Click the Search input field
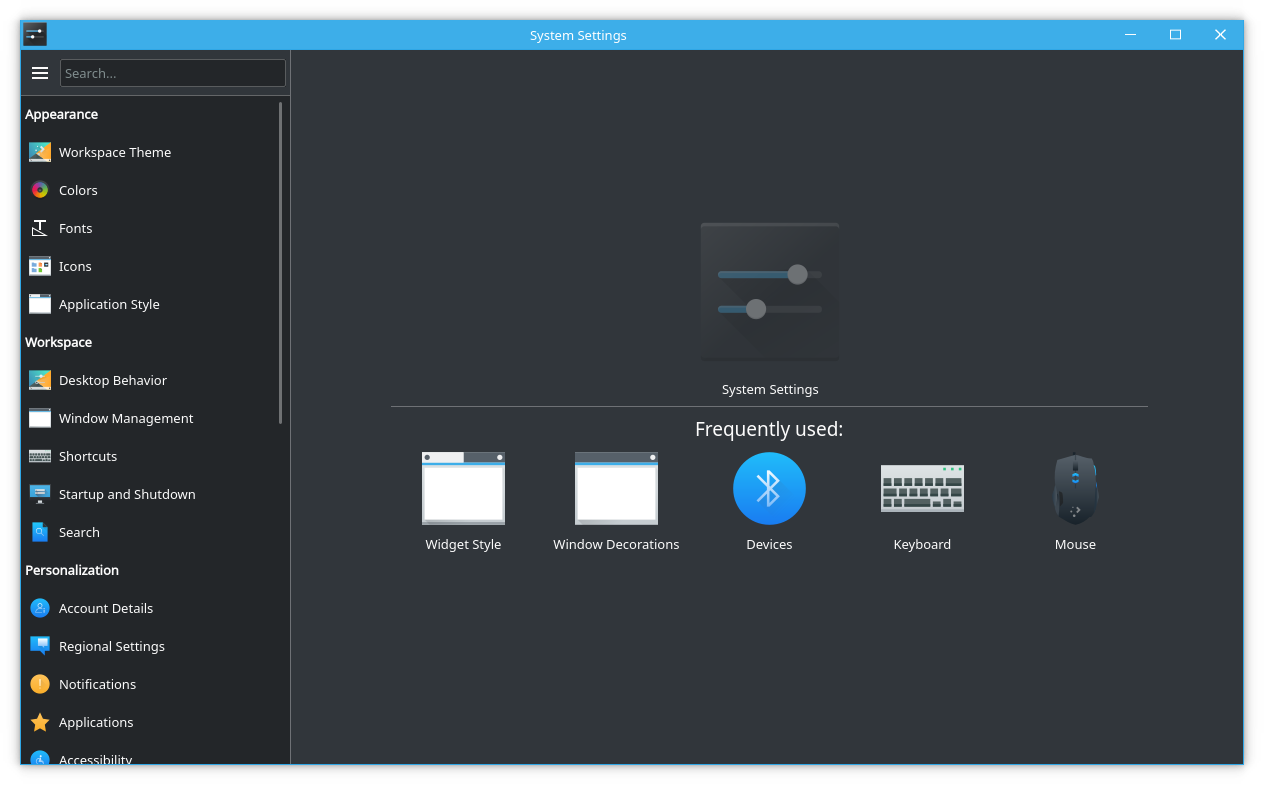The image size is (1264, 785). (x=173, y=73)
